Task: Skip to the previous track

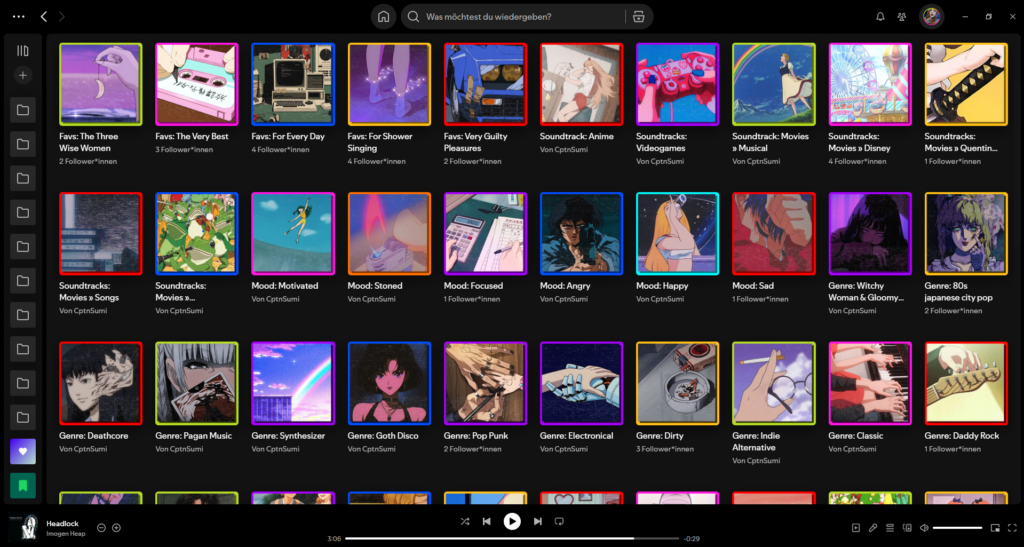Action: click(487, 522)
